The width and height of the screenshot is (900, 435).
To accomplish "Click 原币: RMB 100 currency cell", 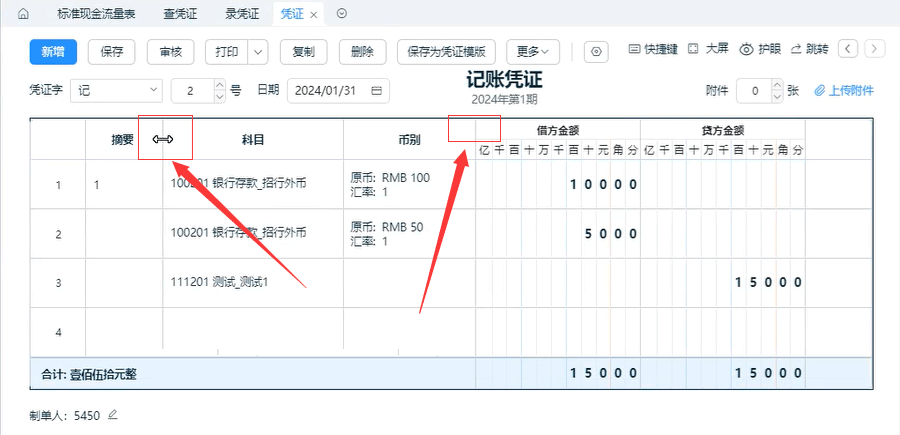I will (x=390, y=178).
